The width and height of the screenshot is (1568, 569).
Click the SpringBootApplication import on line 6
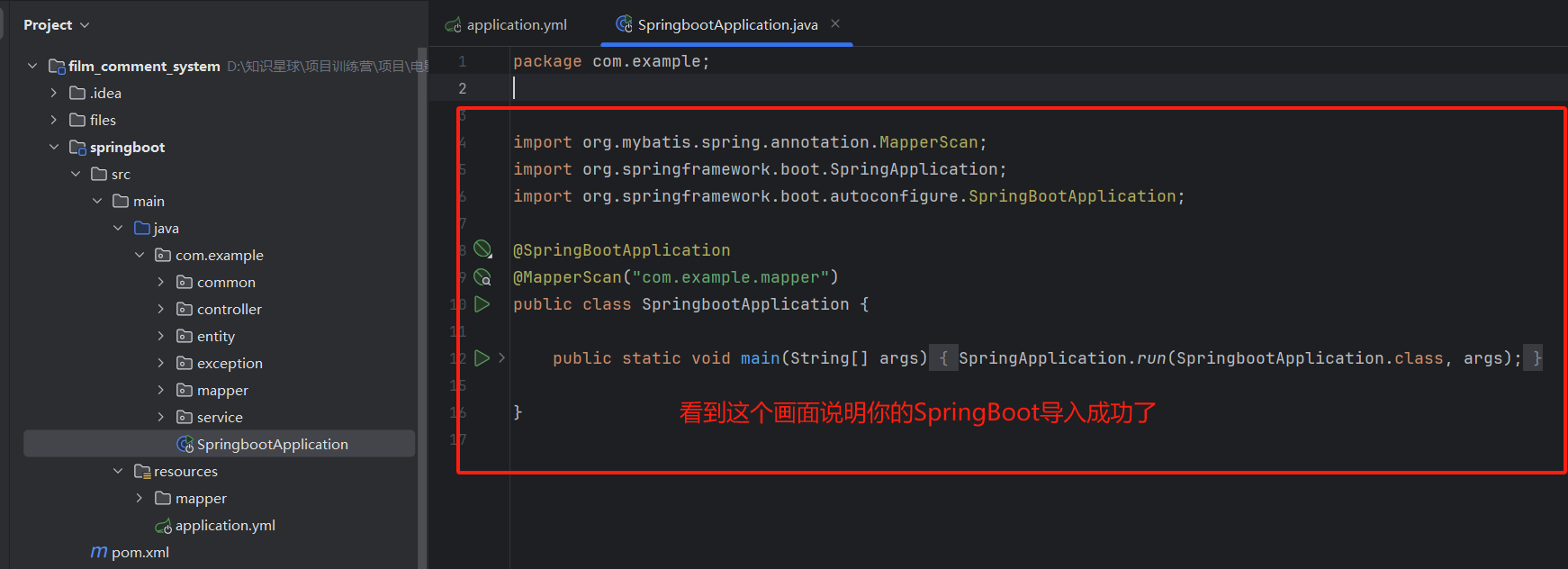(849, 196)
